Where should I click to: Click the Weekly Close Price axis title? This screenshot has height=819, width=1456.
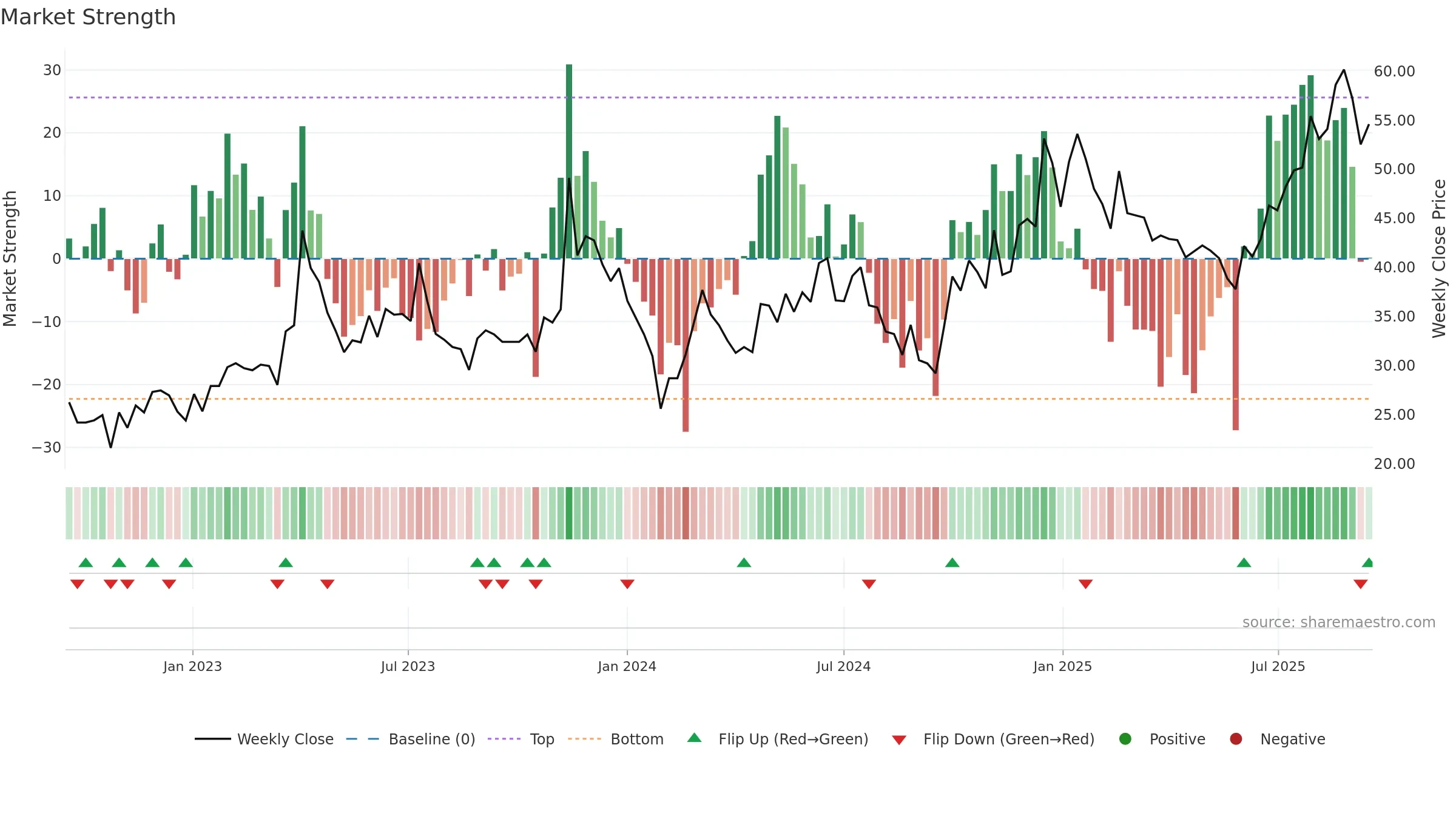coord(1439,258)
